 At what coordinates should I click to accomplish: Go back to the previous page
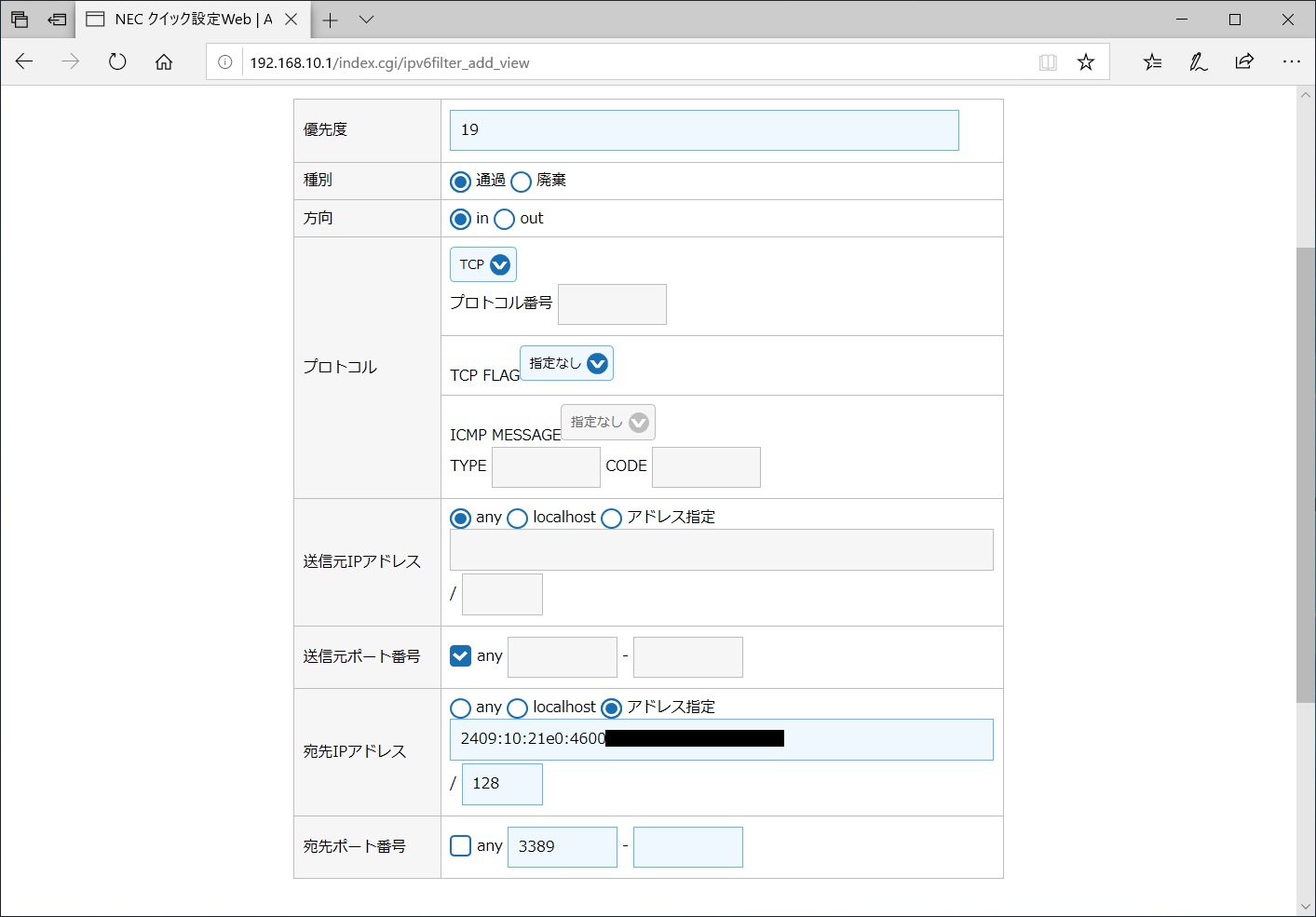click(x=25, y=62)
